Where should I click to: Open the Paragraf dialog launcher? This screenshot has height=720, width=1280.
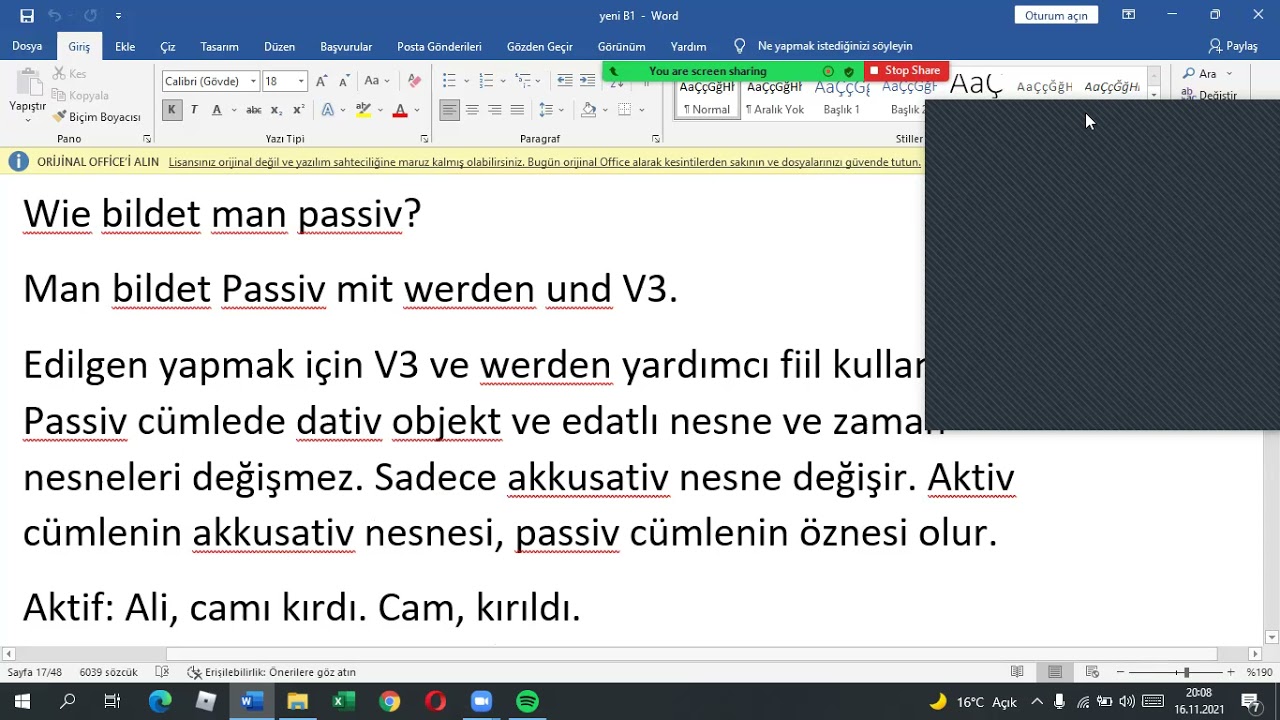tap(656, 139)
